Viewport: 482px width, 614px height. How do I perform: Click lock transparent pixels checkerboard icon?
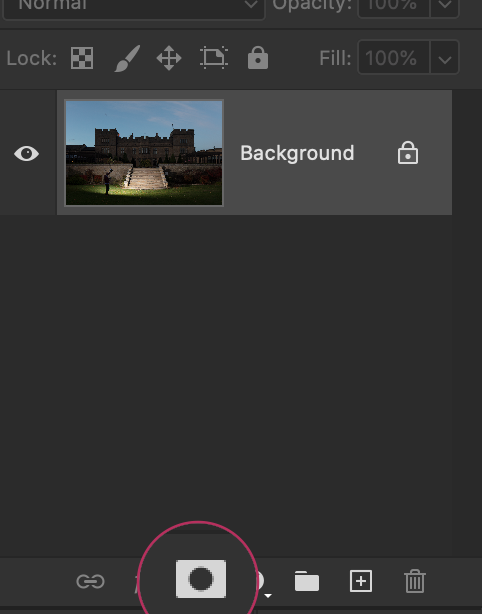click(82, 58)
